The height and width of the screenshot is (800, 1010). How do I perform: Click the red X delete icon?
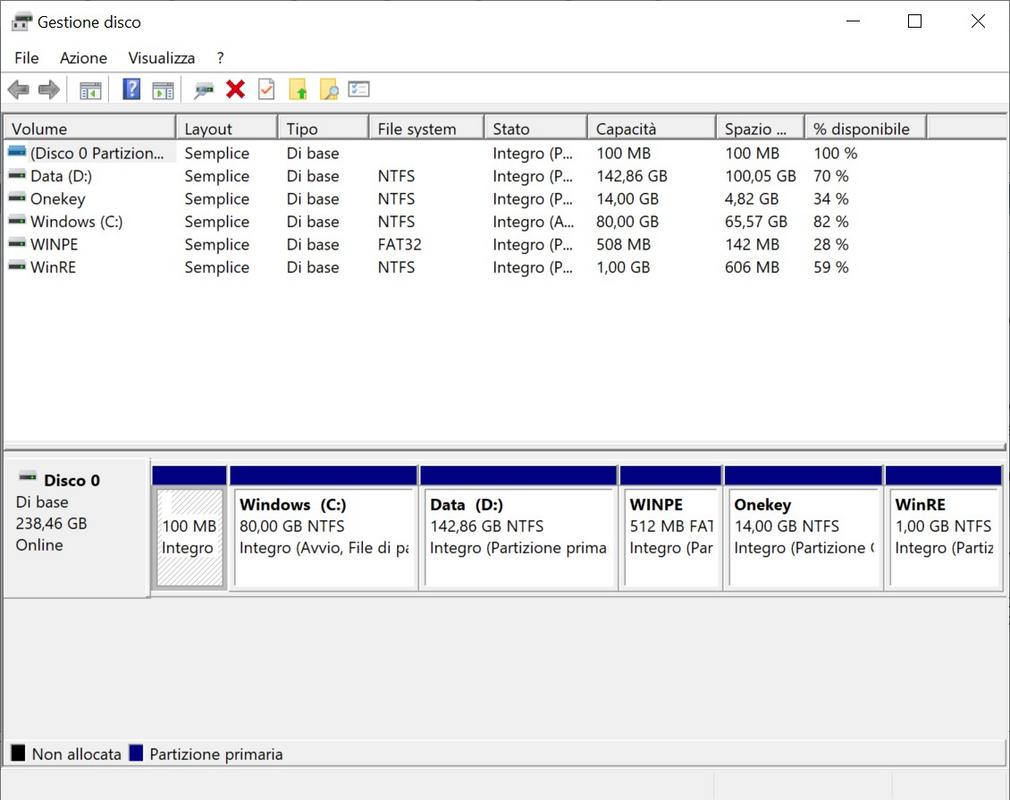[235, 89]
